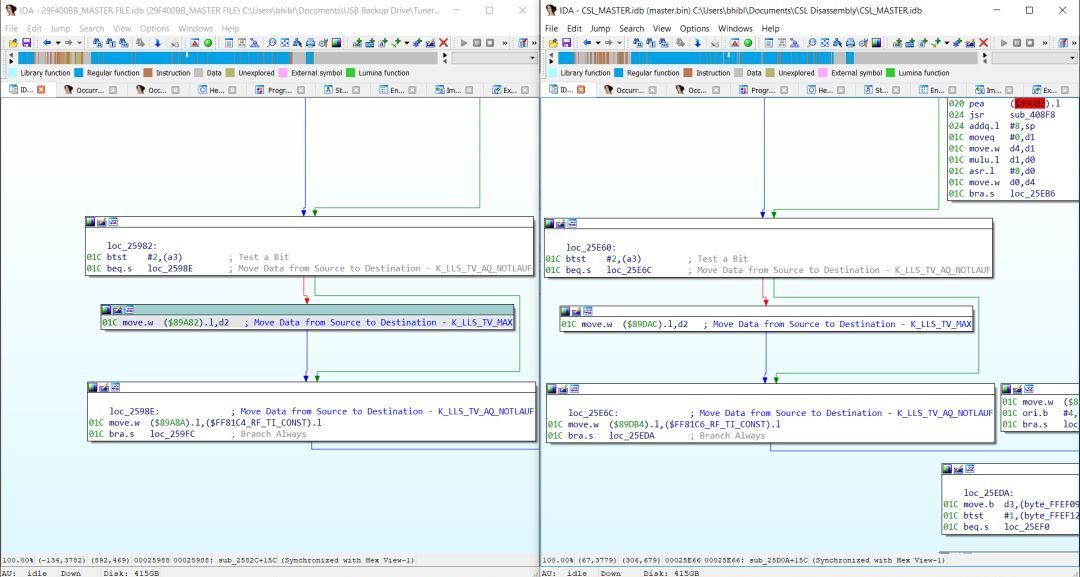Open back-history dropdown arrow in left window
This screenshot has width=1080, height=577.
(x=58, y=43)
